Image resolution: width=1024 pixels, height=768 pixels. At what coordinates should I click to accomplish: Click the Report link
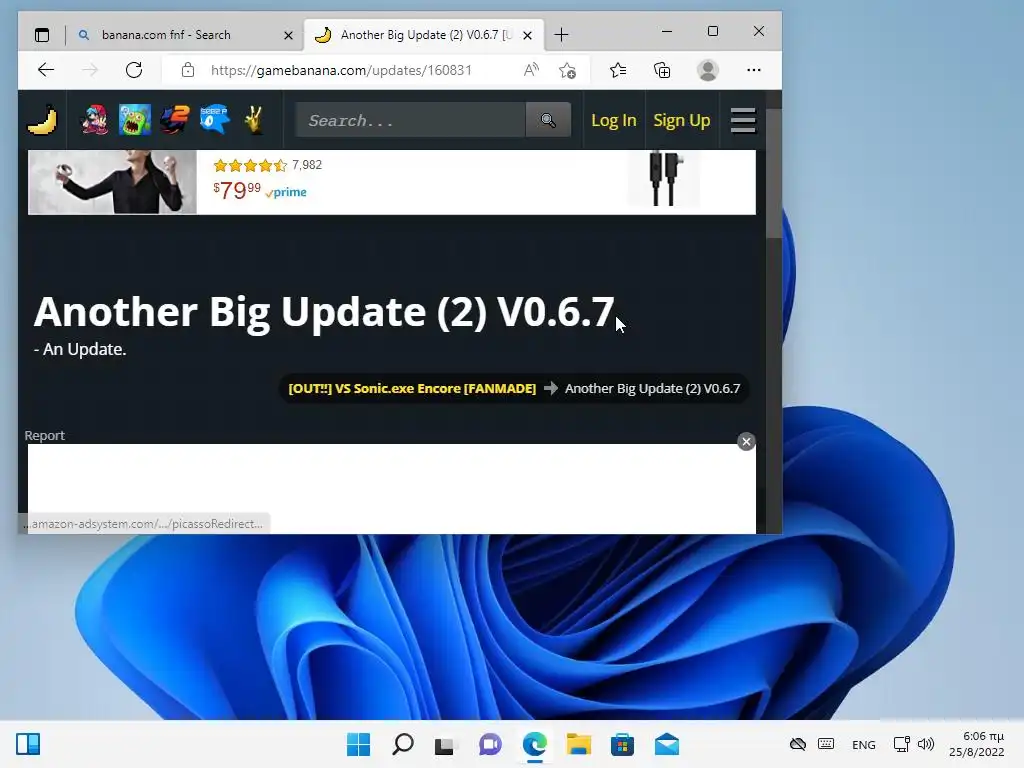coord(44,436)
